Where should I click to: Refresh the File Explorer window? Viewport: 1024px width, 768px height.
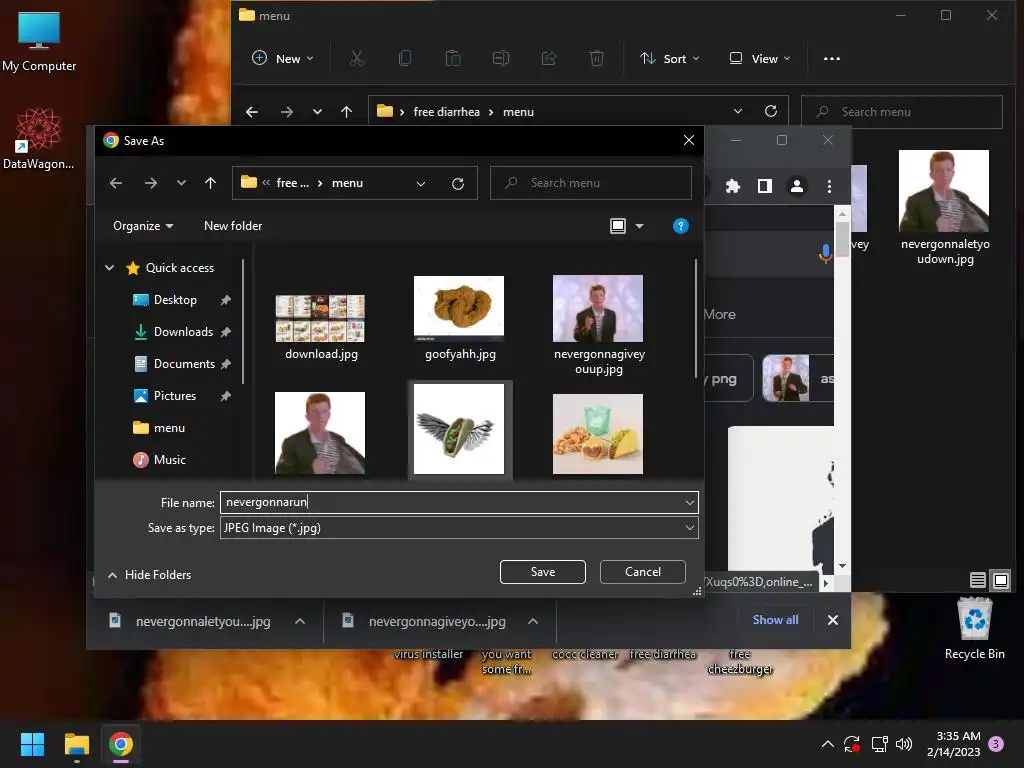771,112
